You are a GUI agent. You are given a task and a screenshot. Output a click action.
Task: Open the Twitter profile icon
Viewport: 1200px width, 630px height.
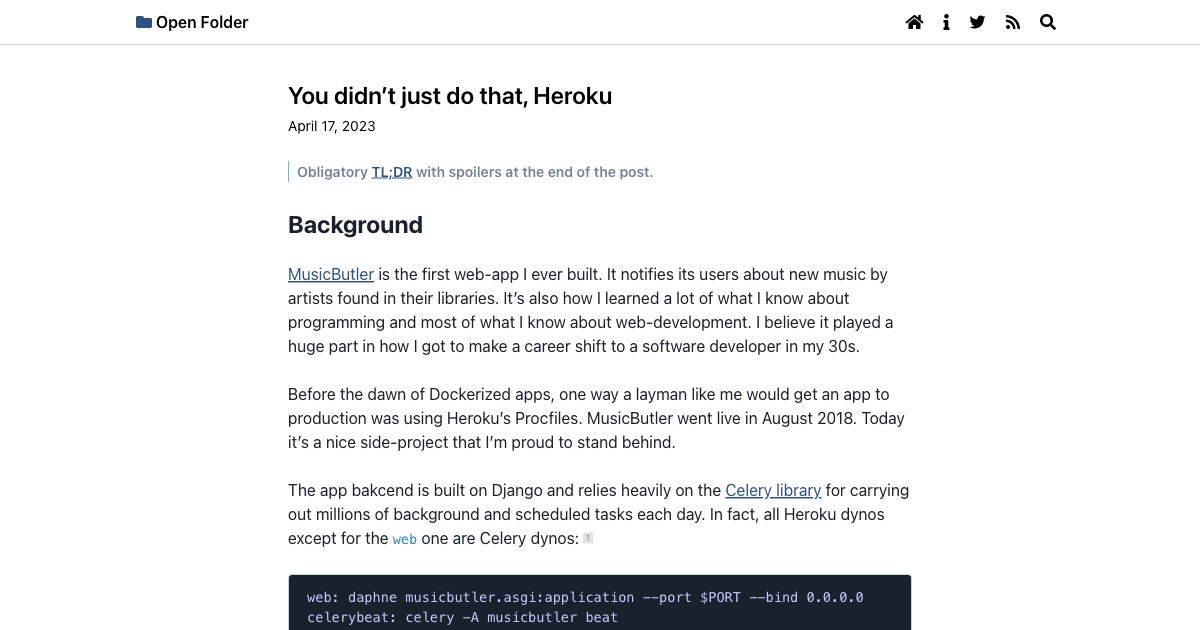tap(977, 22)
